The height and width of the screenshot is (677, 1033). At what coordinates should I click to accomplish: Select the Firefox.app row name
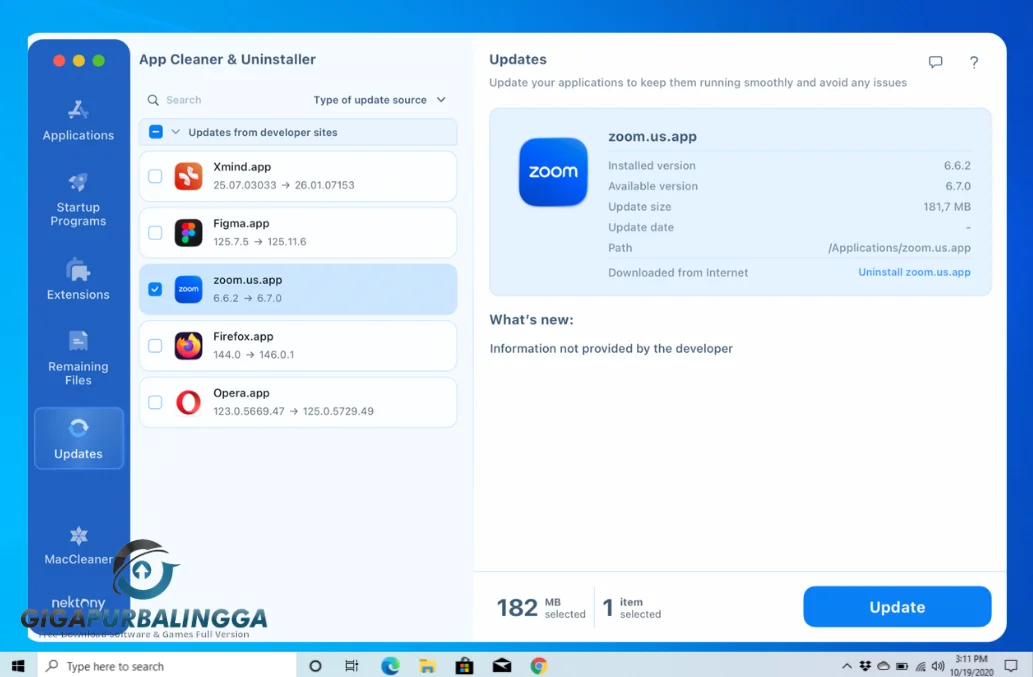(x=243, y=337)
